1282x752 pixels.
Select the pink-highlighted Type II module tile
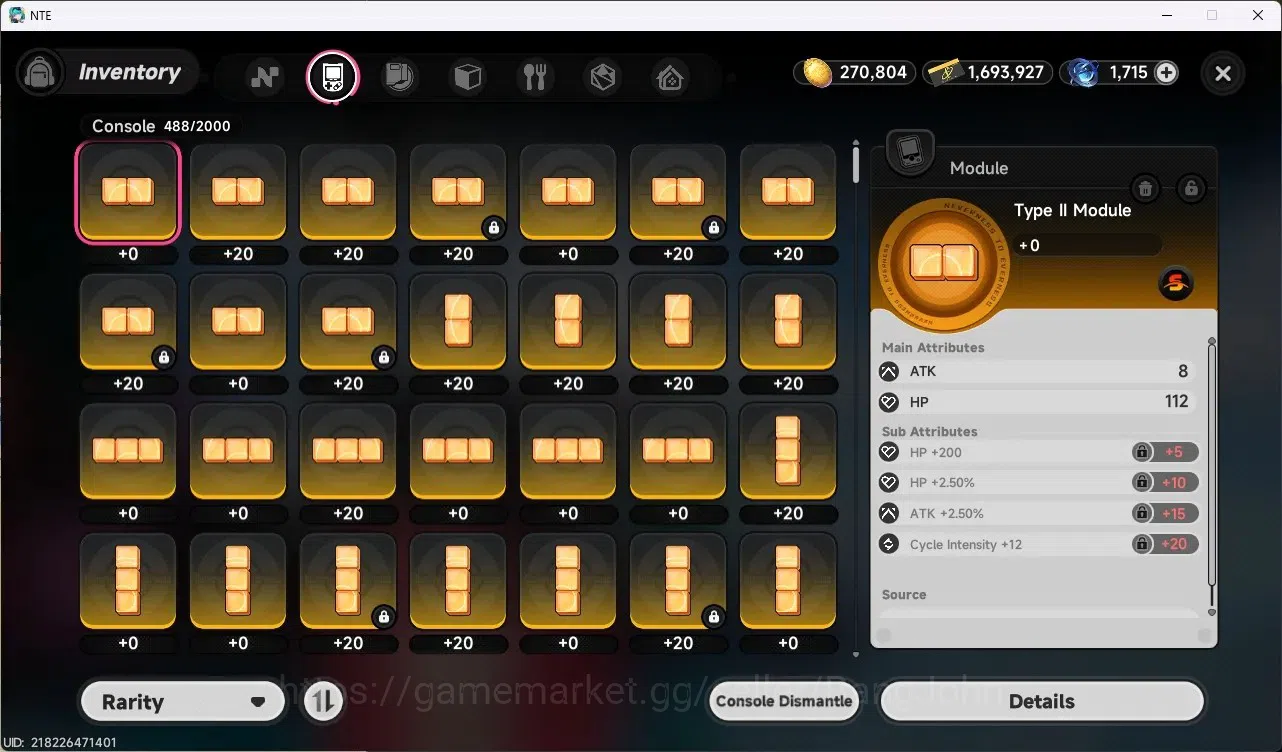(x=128, y=192)
